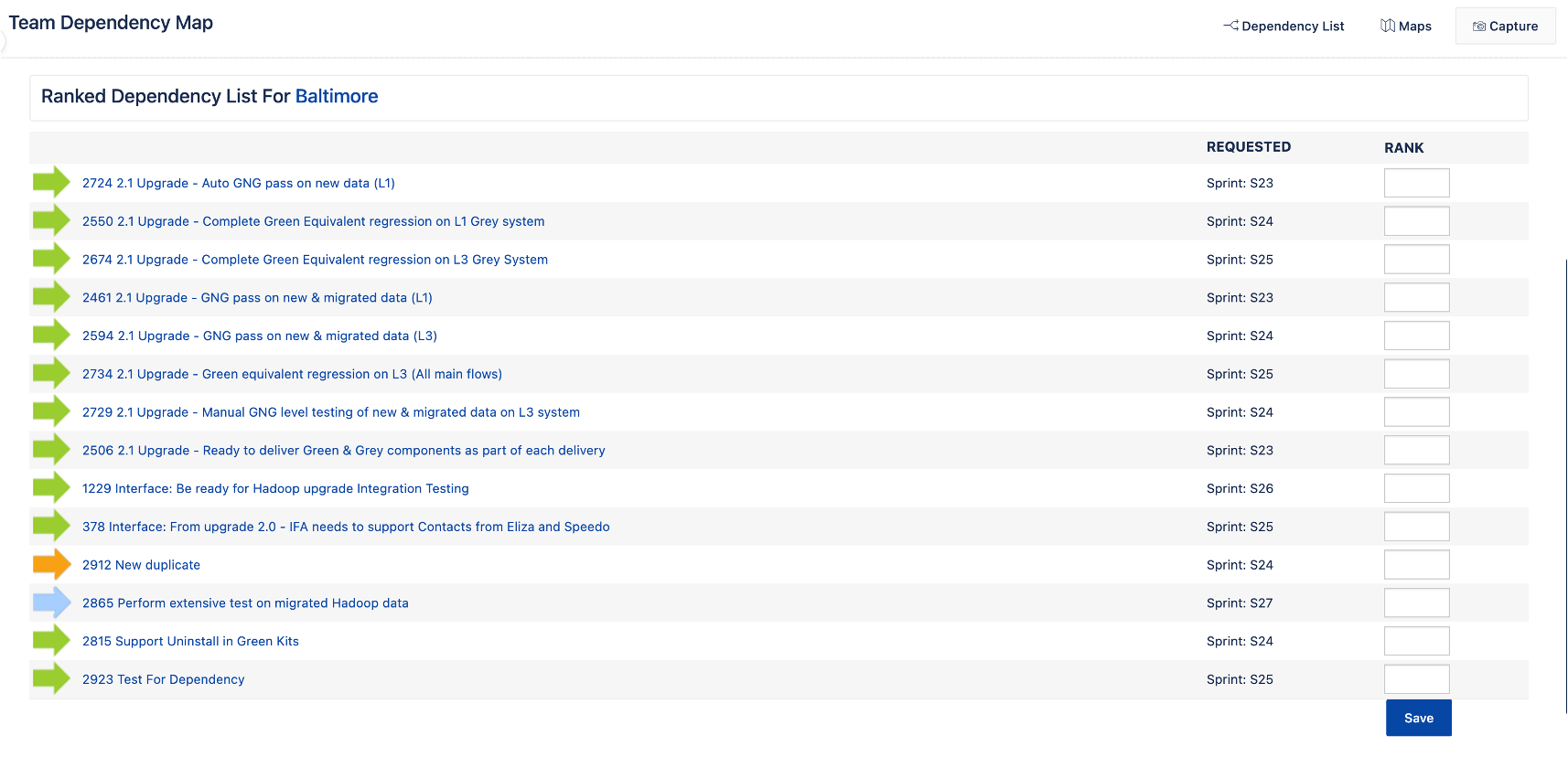Open 2506 Ready to deliver Green & Grey
Image resolution: width=1568 pixels, height=757 pixels.
tap(344, 451)
